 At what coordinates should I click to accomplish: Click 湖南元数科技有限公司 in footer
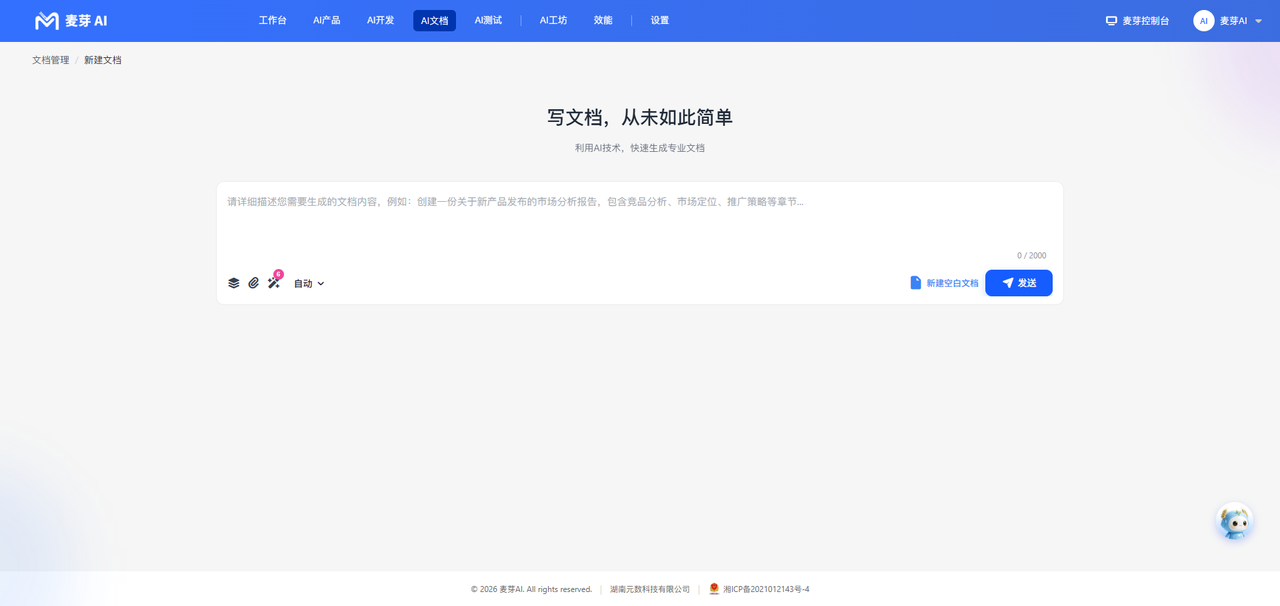(650, 589)
